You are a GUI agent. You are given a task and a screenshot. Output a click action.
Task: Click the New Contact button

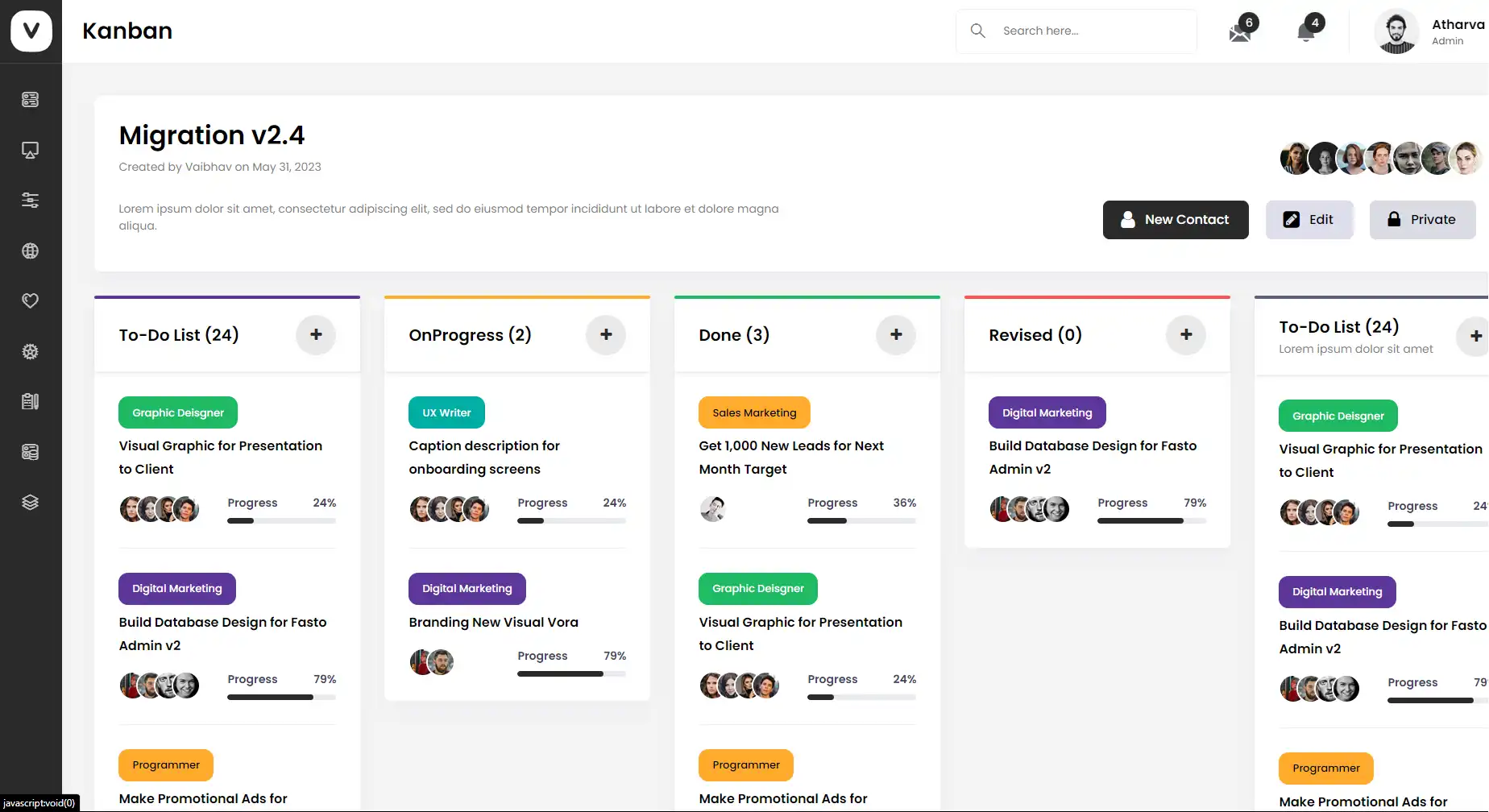1176,220
